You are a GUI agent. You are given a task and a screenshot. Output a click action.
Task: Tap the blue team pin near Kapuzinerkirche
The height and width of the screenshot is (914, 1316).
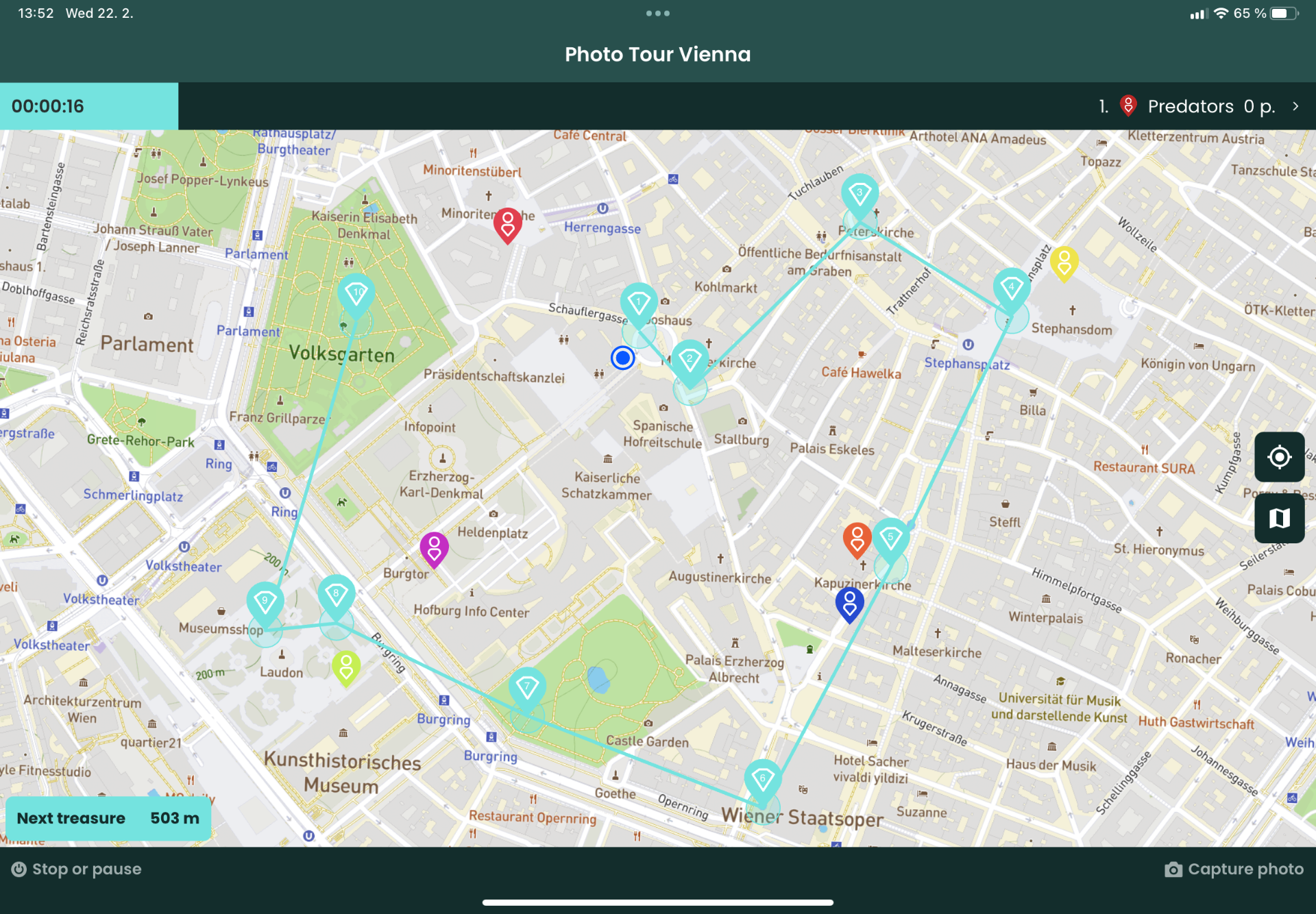tap(849, 604)
